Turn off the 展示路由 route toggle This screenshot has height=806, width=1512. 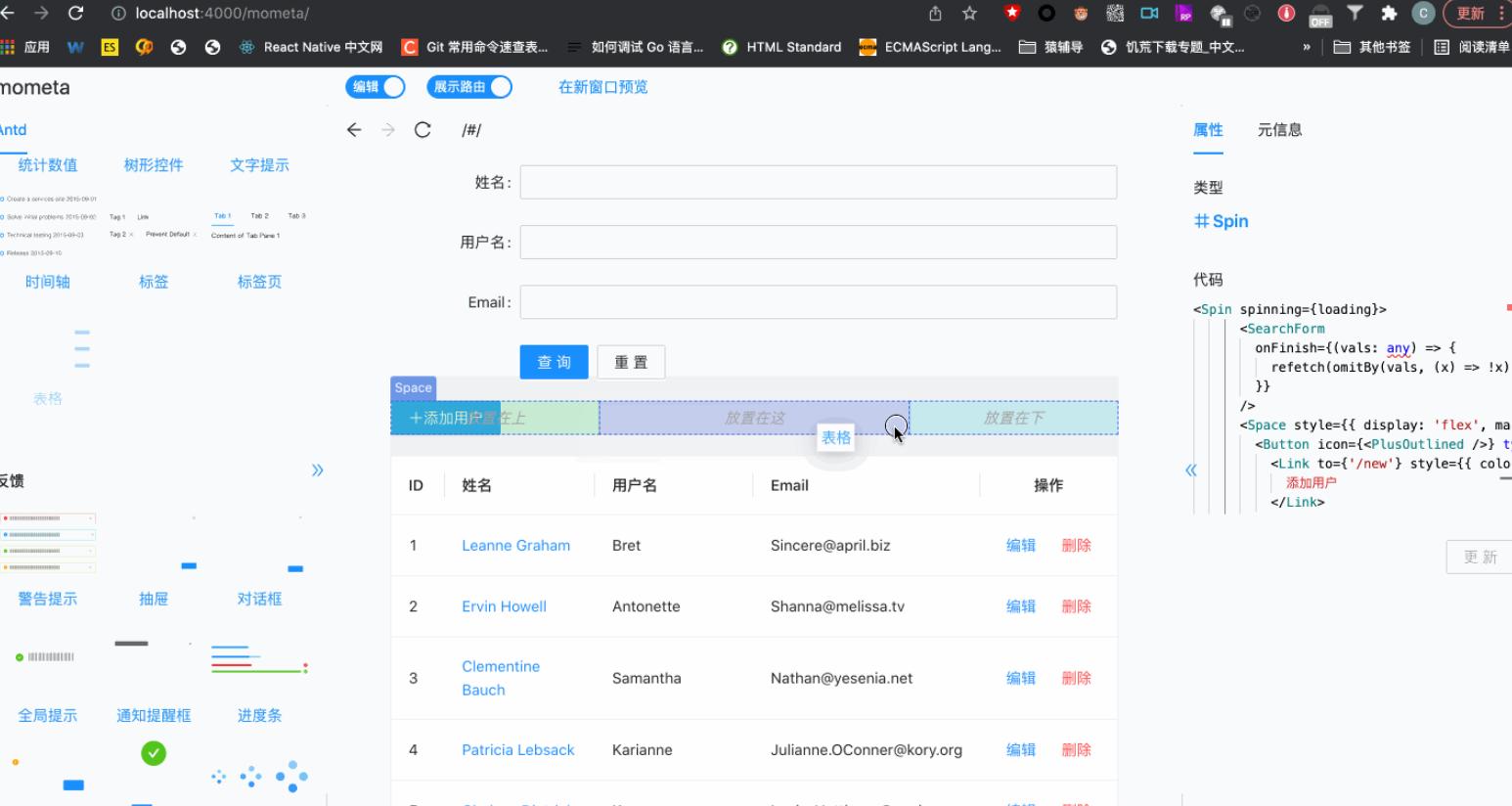(468, 87)
